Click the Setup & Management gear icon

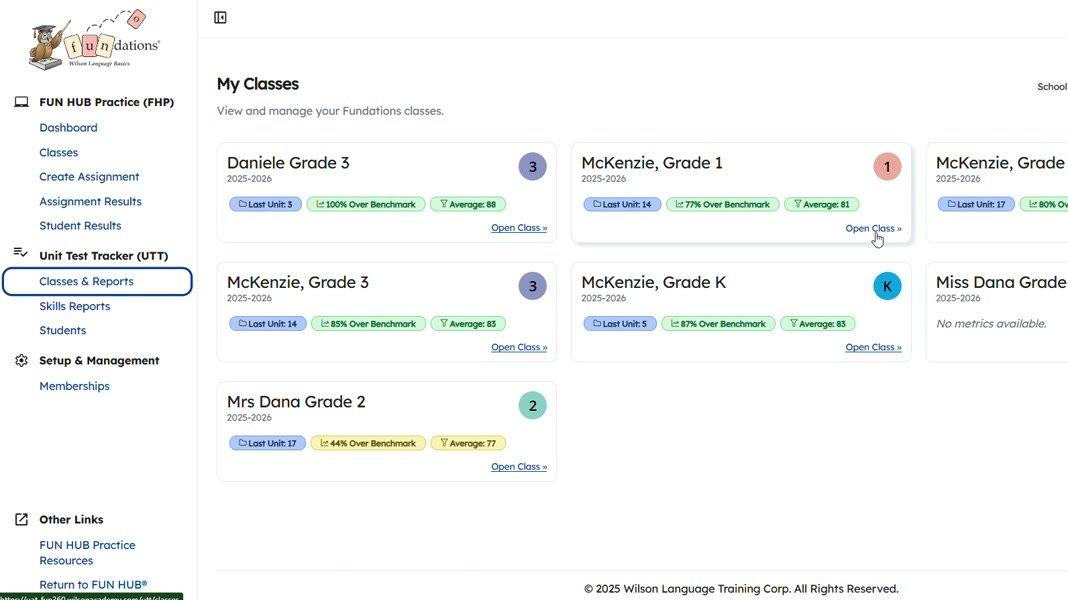pos(21,360)
